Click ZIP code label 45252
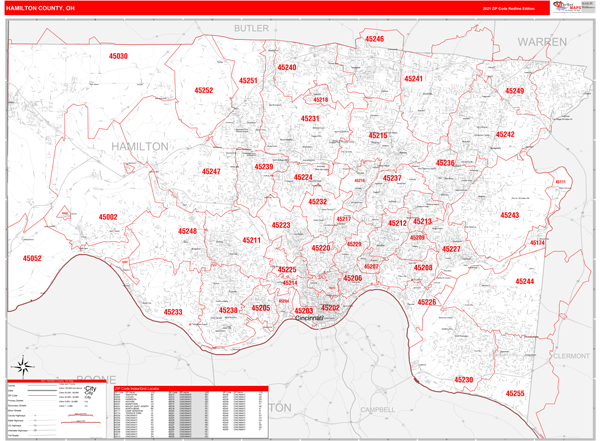The height and width of the screenshot is (441, 600). click(x=204, y=90)
